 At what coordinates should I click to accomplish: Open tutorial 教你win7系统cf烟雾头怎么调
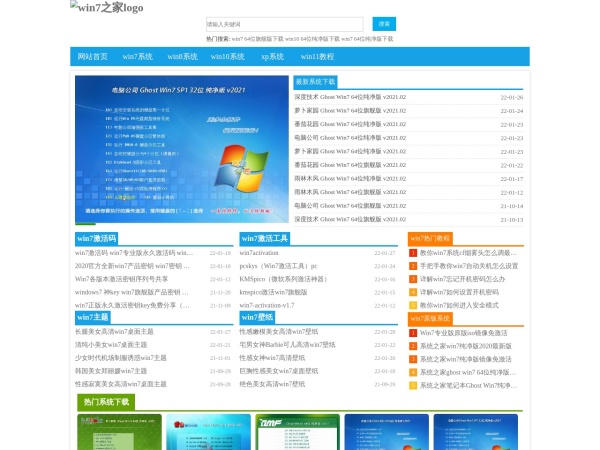coord(468,253)
